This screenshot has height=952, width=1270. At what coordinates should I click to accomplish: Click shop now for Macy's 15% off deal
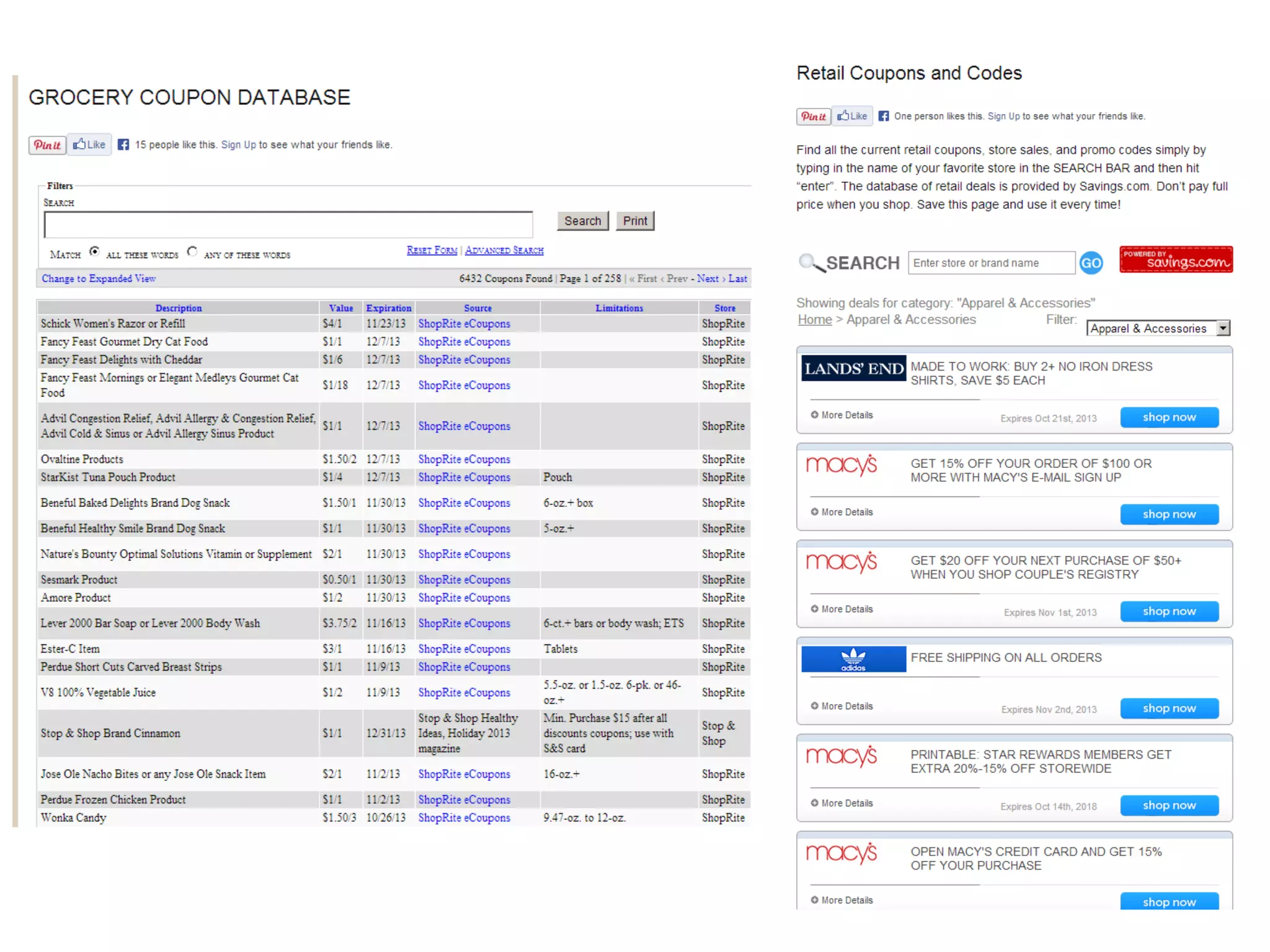coord(1169,514)
